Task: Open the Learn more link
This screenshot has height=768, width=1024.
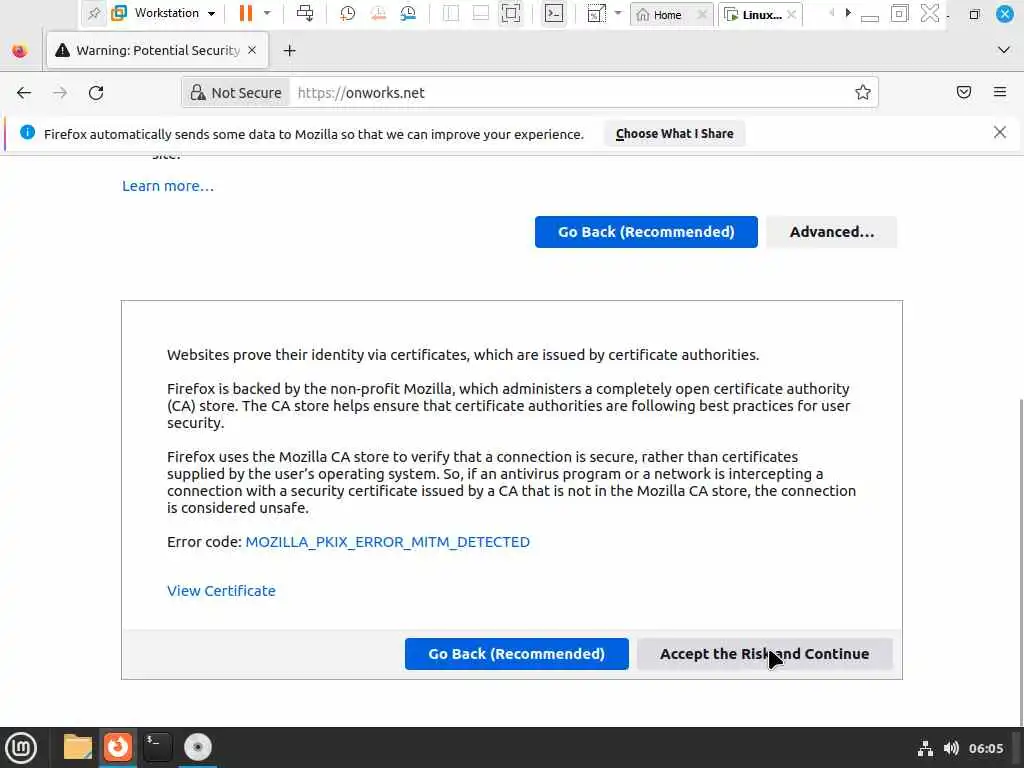Action: coord(168,186)
